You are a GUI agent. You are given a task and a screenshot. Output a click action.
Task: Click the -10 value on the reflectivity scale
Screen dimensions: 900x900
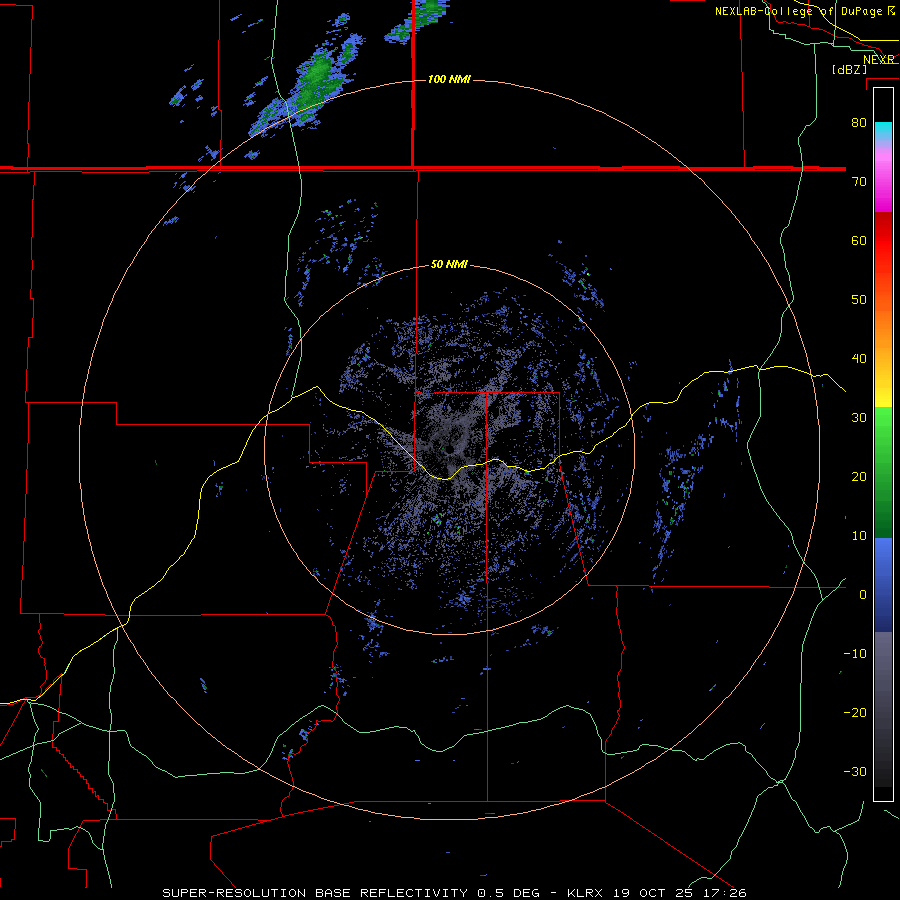coord(855,654)
